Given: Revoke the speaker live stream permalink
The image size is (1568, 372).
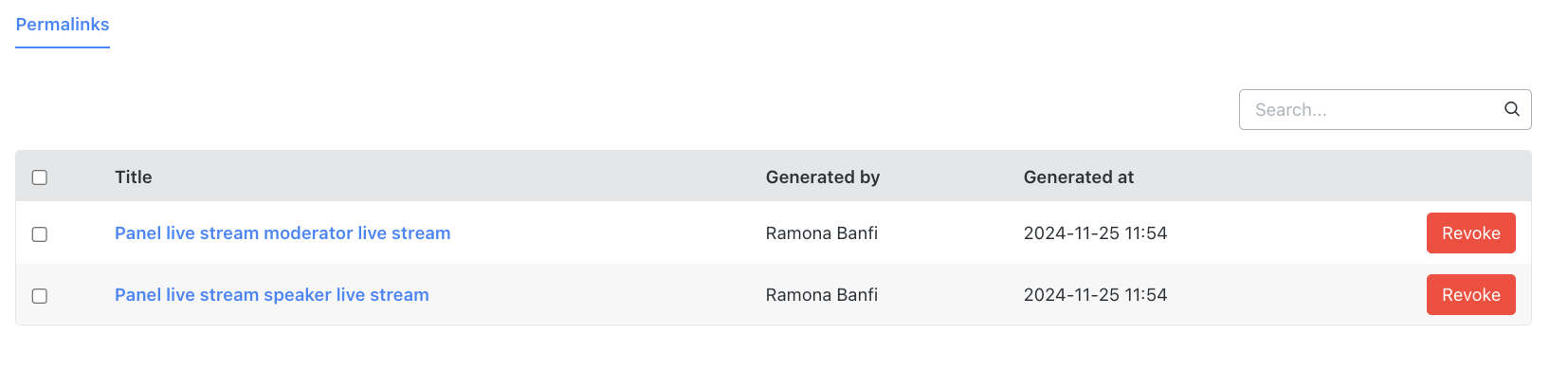Looking at the screenshot, I should [1470, 295].
